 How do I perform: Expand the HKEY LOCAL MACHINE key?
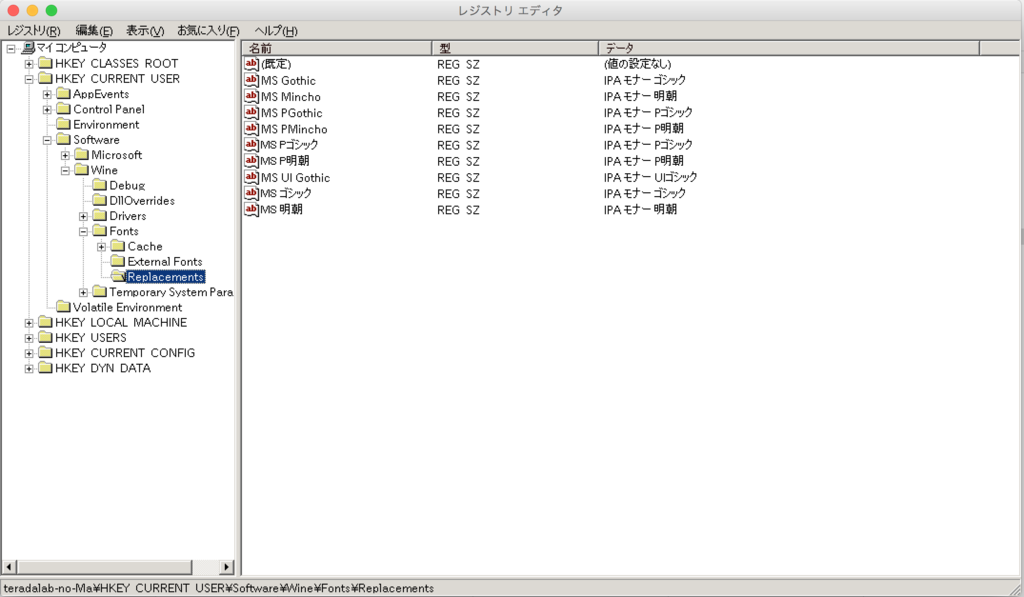(x=29, y=323)
